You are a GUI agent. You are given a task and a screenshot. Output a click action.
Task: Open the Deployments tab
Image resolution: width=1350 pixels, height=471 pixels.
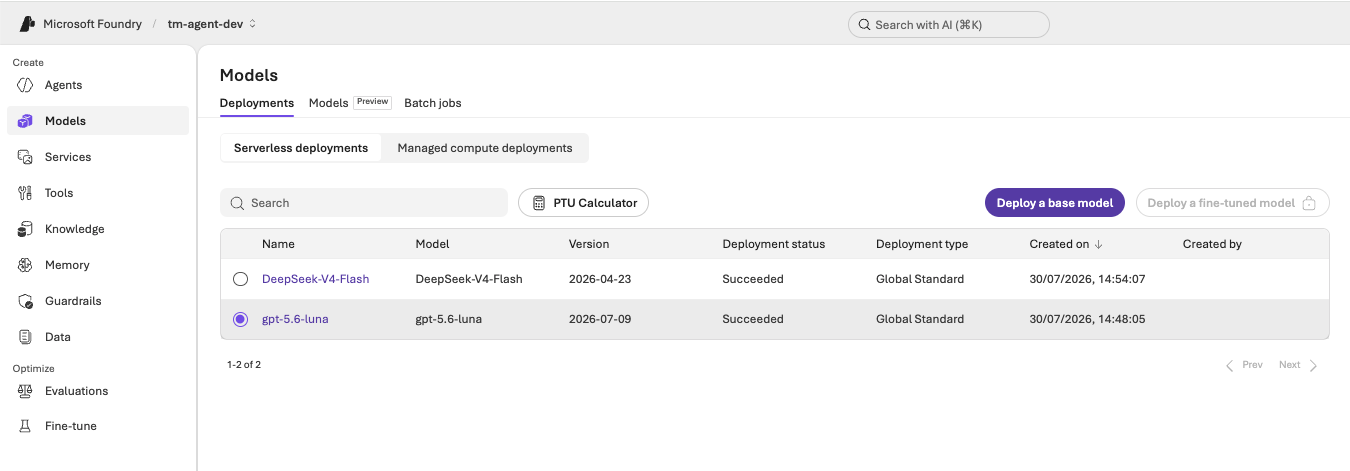click(257, 103)
